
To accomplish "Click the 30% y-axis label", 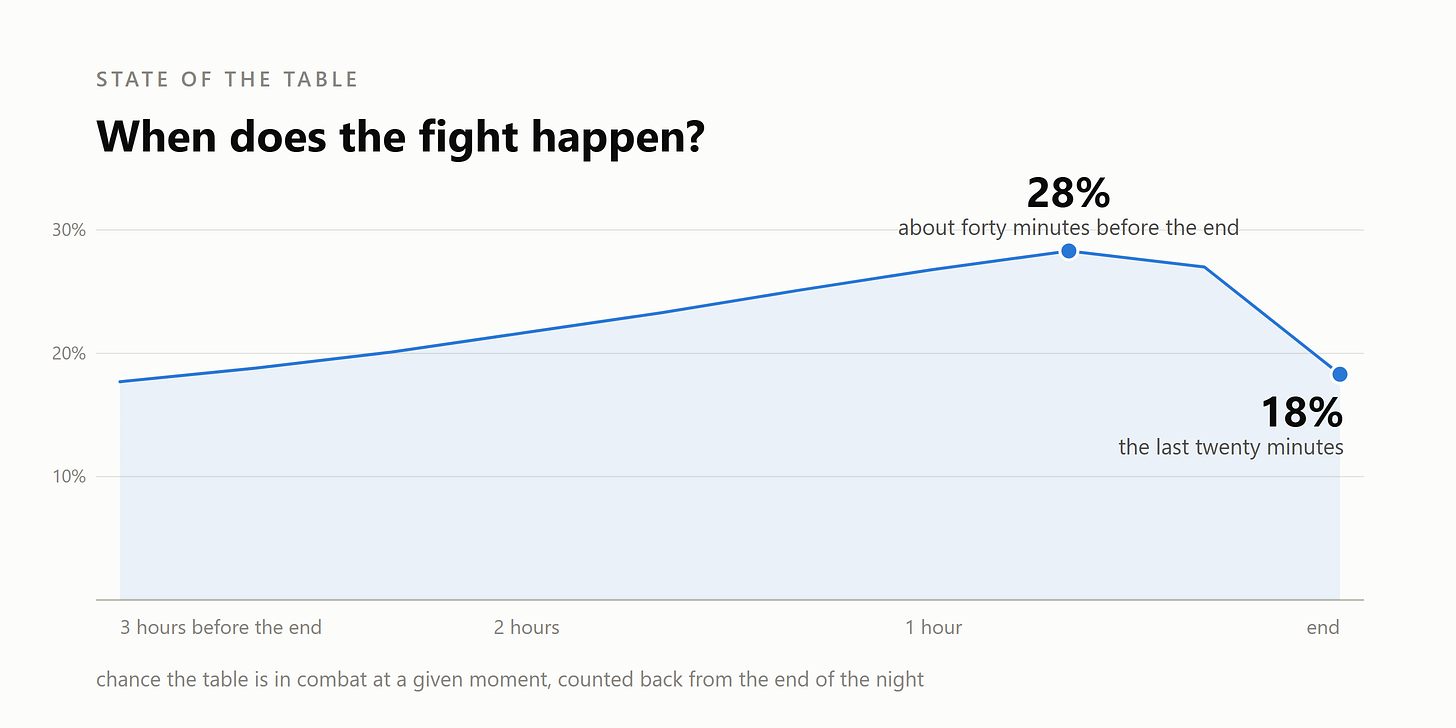I will (69, 230).
